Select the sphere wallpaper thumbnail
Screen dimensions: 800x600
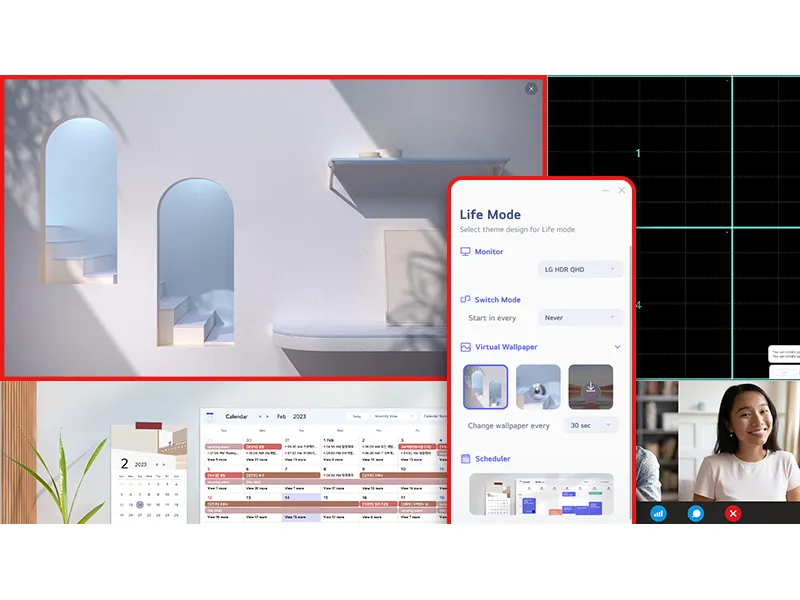538,387
